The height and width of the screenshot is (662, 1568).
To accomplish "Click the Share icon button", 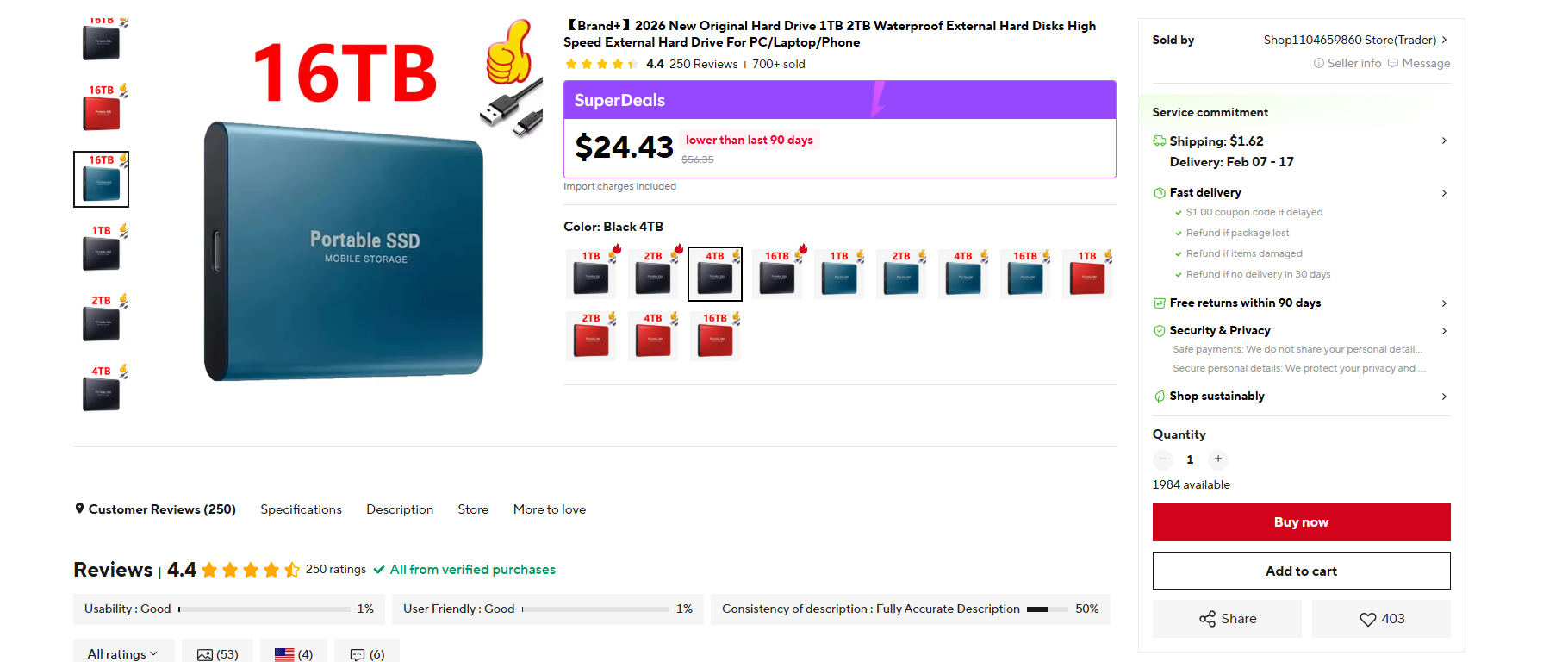I will tap(1227, 619).
